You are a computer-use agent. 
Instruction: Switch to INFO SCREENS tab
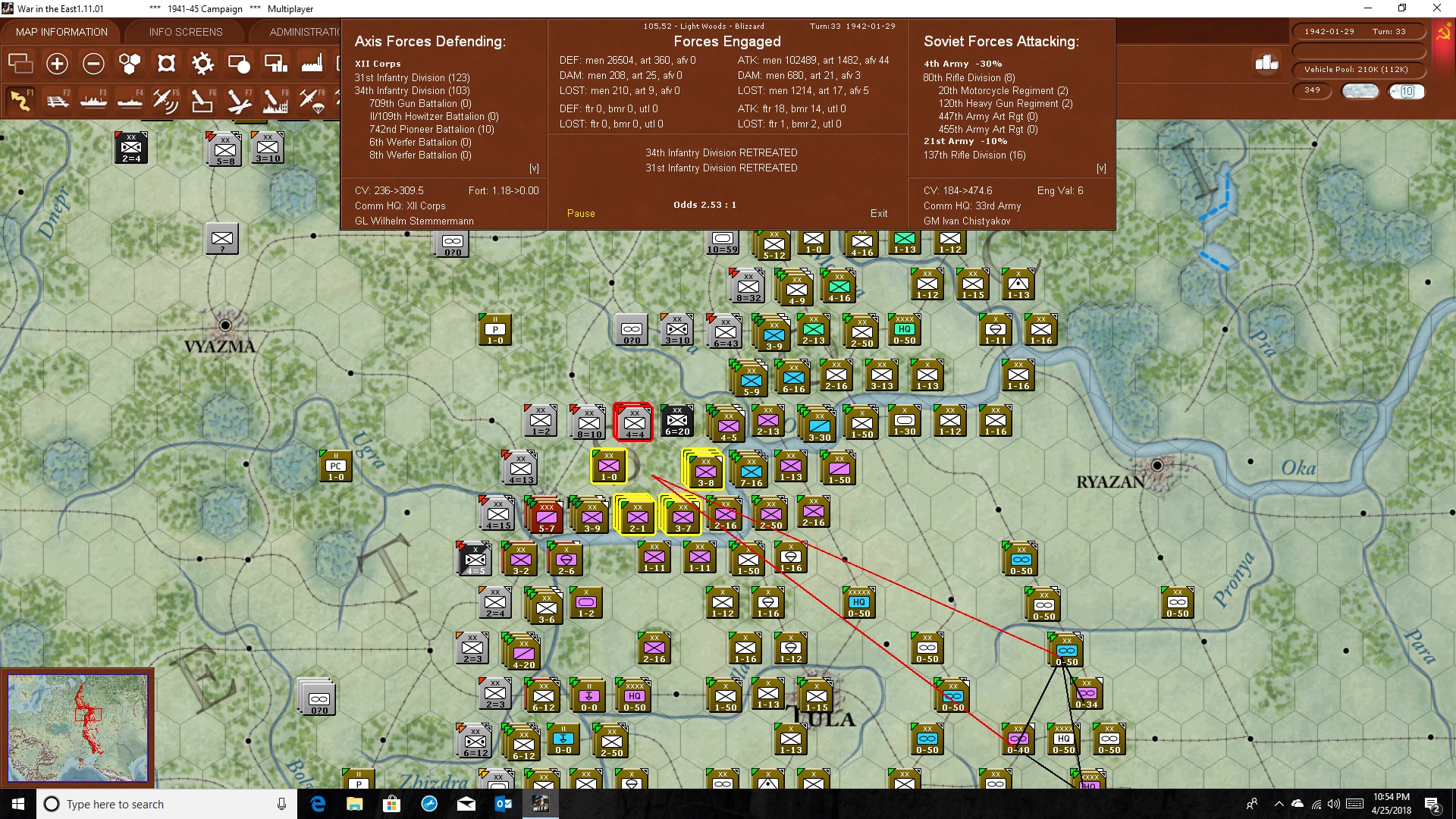(186, 32)
